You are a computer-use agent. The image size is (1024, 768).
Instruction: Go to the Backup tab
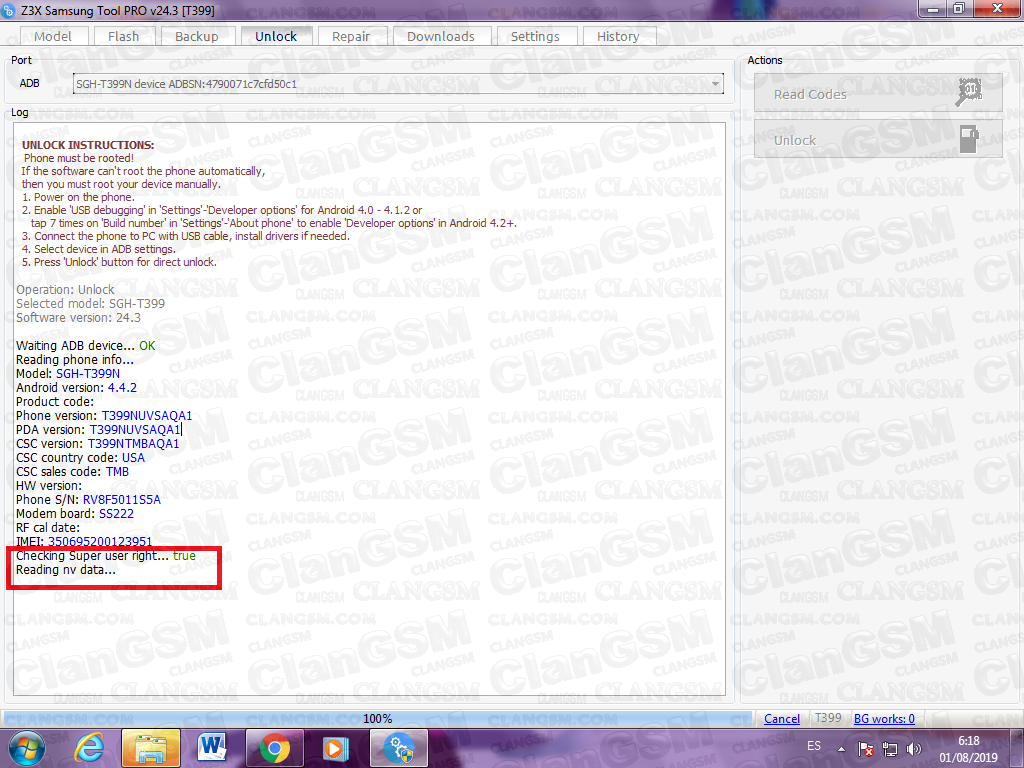pyautogui.click(x=197, y=37)
